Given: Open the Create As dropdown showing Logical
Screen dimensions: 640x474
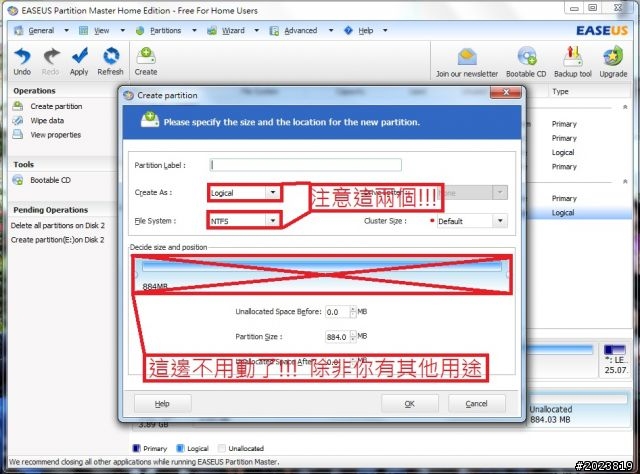Looking at the screenshot, I should tap(273, 192).
